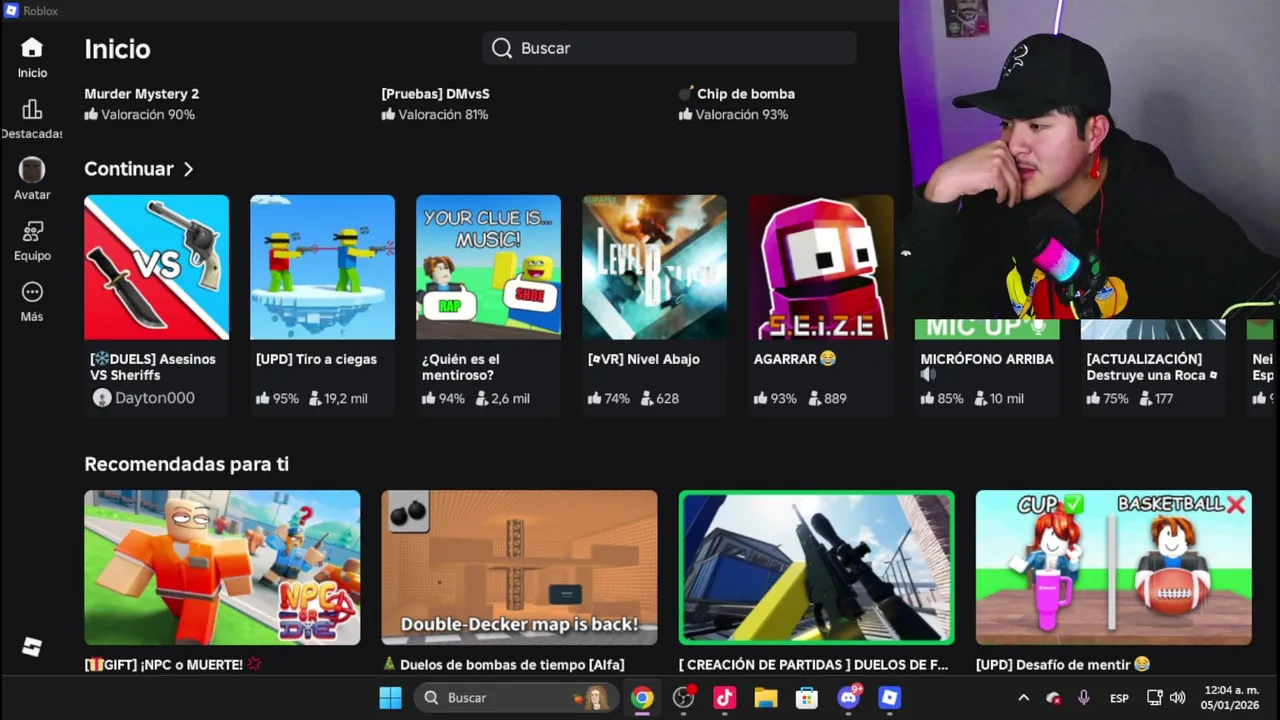
Task: Open TikTok app from the taskbar
Action: pyautogui.click(x=725, y=698)
